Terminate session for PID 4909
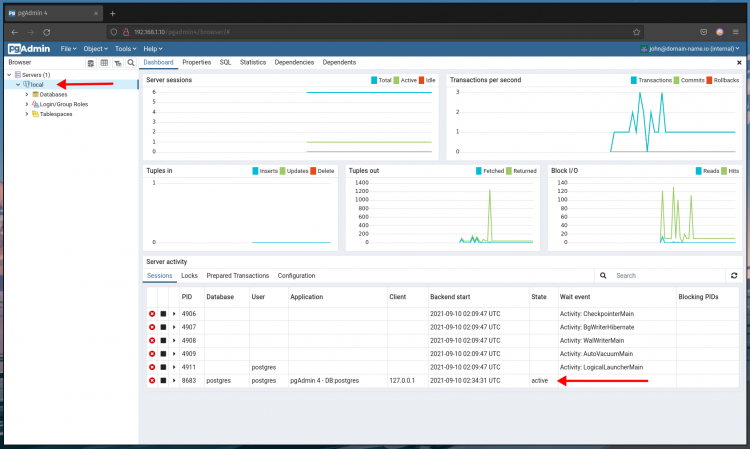Screen dimensions: 750x449 [152, 354]
